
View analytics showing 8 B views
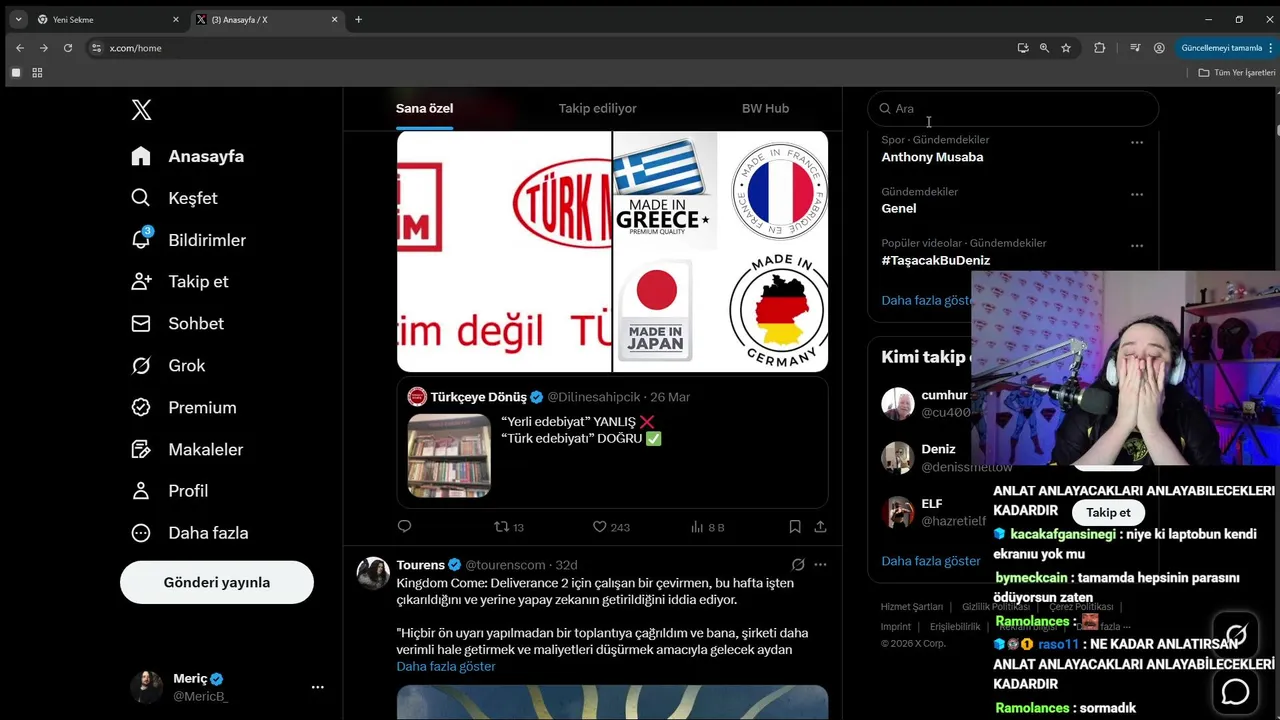pos(708,526)
